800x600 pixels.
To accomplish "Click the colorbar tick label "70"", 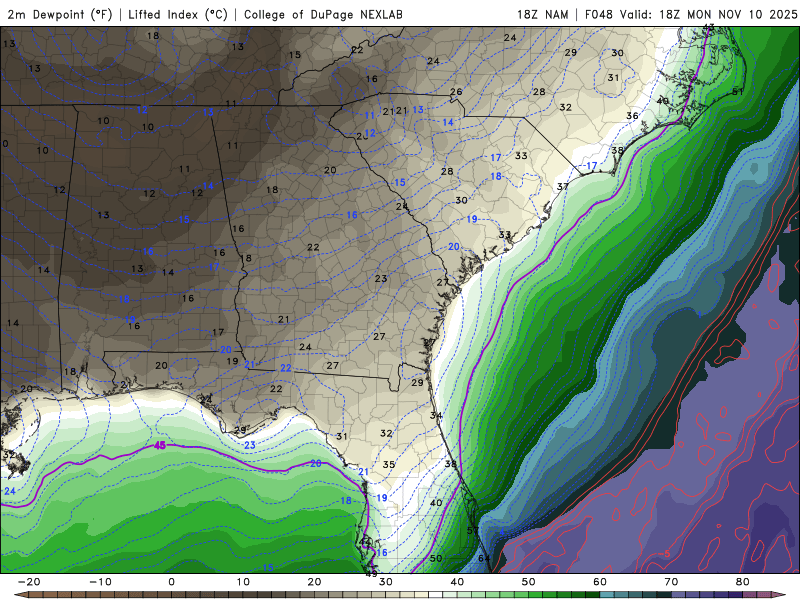I will pyautogui.click(x=671, y=582).
